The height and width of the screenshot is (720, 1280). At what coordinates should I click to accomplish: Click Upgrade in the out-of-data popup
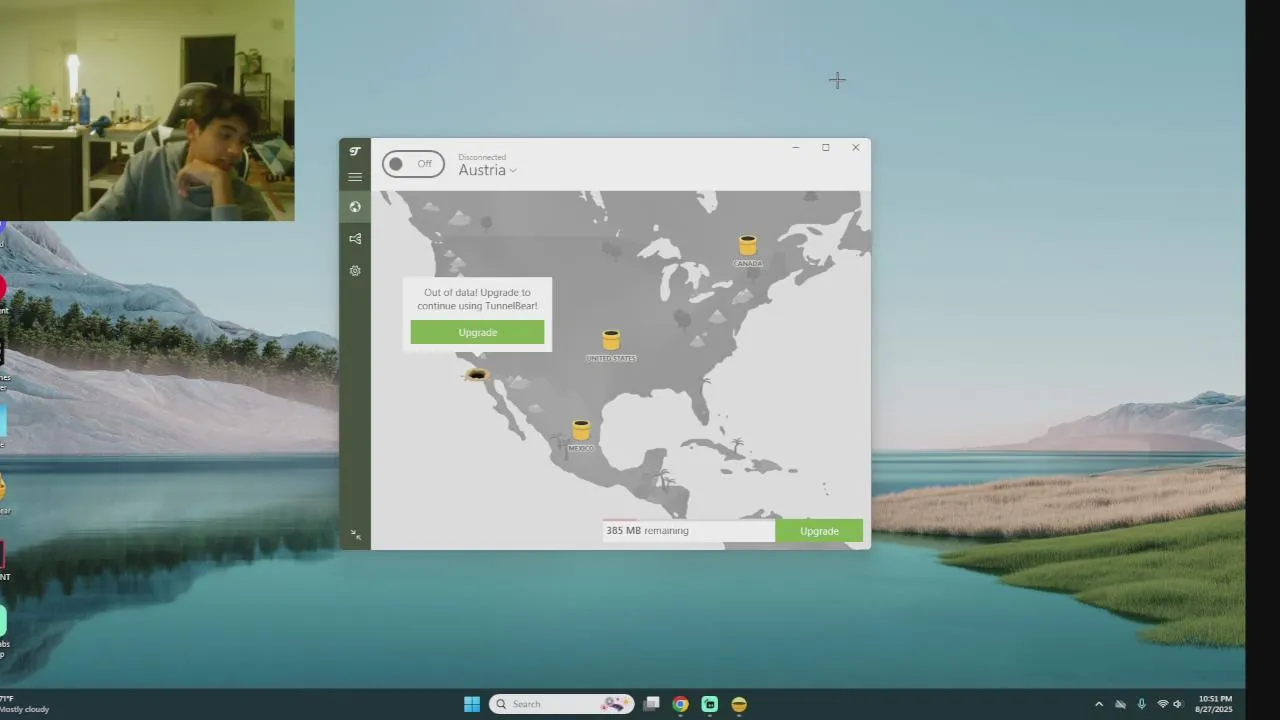477,332
